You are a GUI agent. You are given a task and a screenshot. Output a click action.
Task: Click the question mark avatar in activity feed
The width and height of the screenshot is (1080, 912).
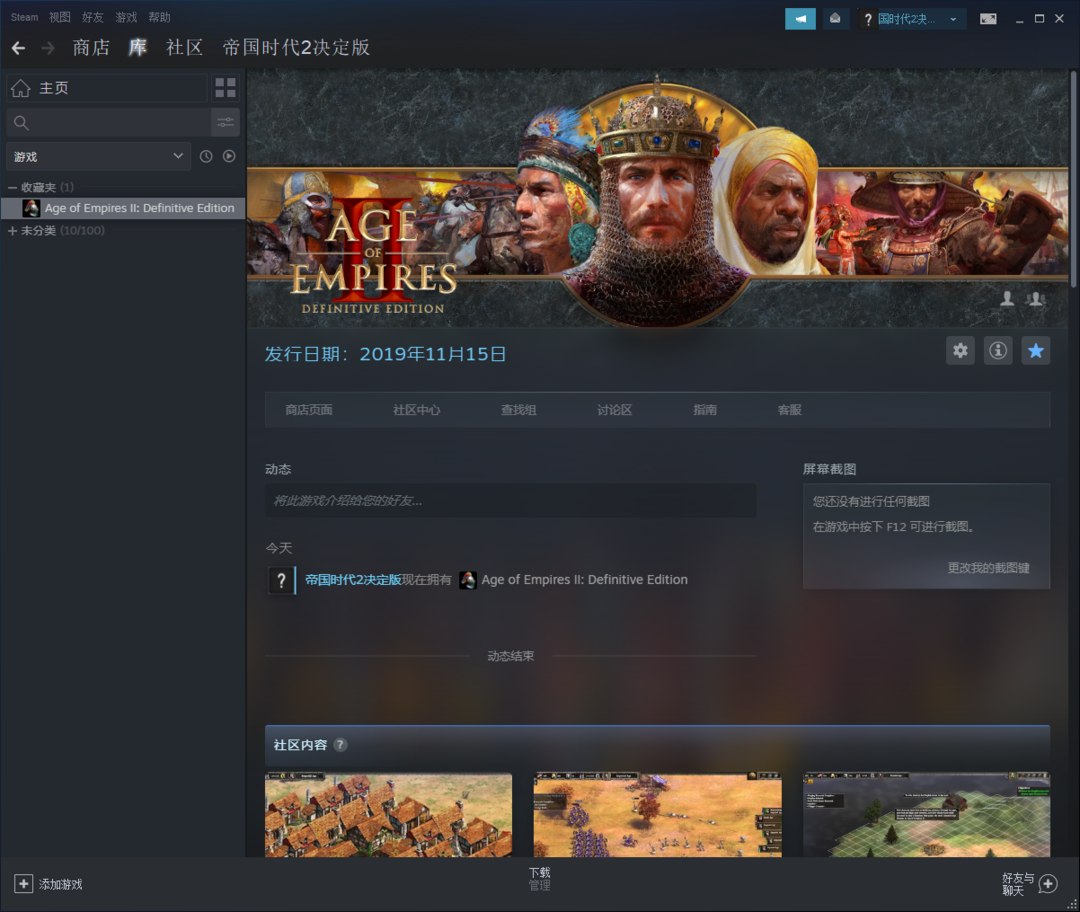(281, 580)
